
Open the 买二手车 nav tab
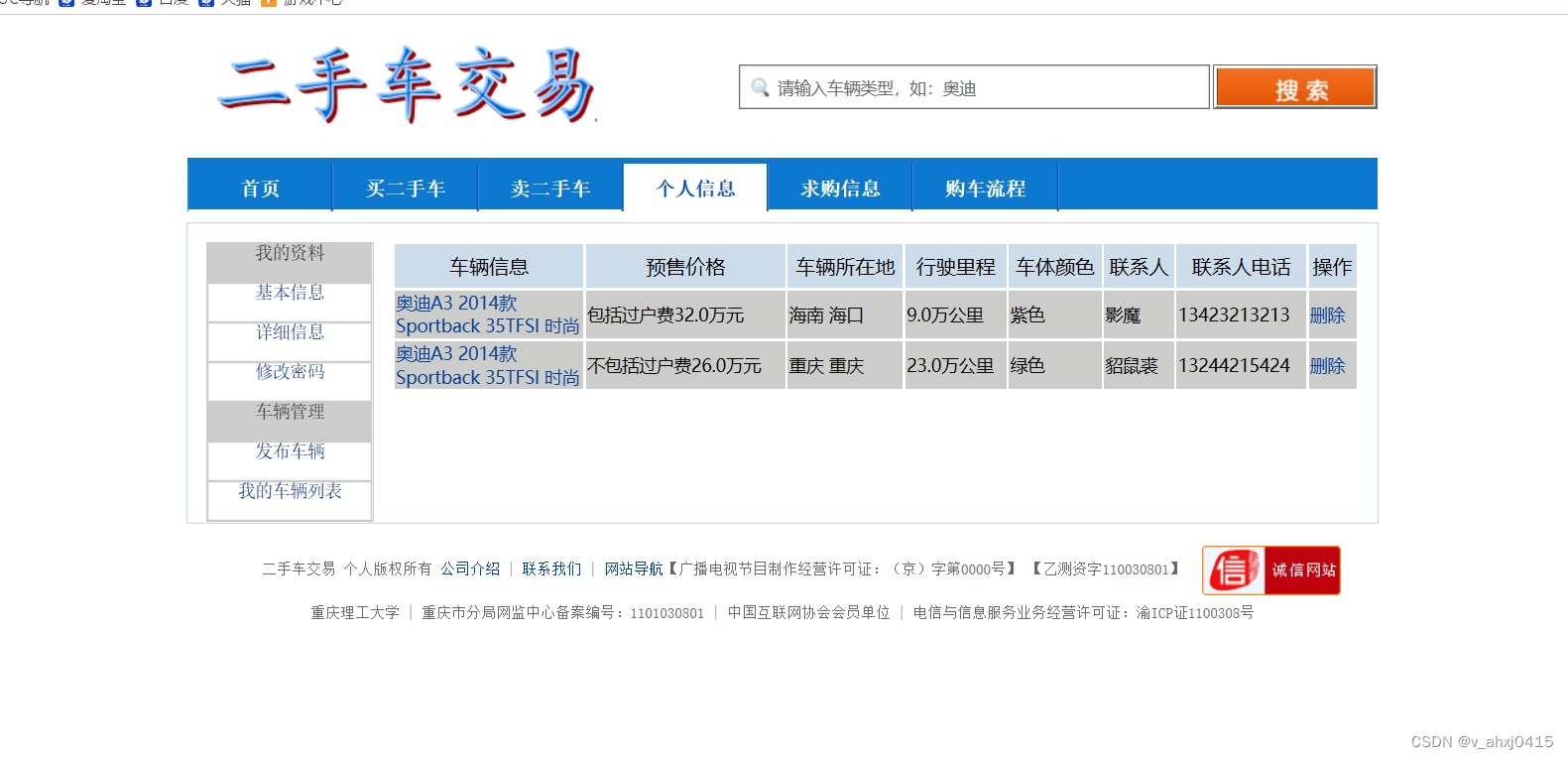pyautogui.click(x=405, y=188)
